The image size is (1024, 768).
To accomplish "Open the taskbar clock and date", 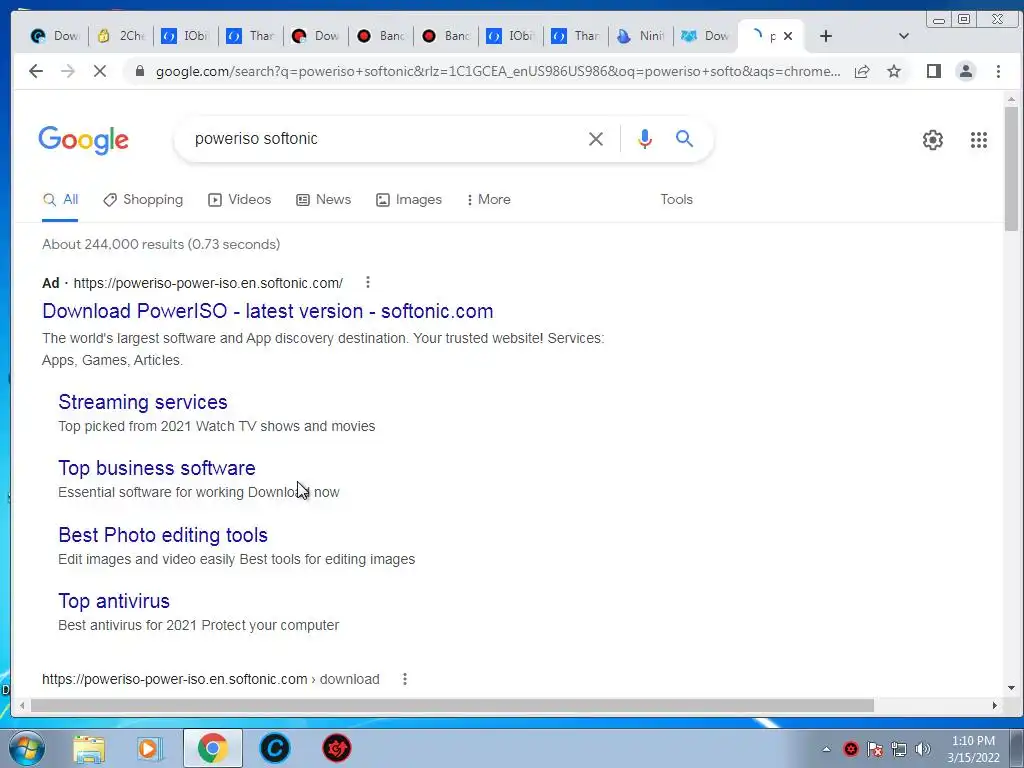I will 973,749.
